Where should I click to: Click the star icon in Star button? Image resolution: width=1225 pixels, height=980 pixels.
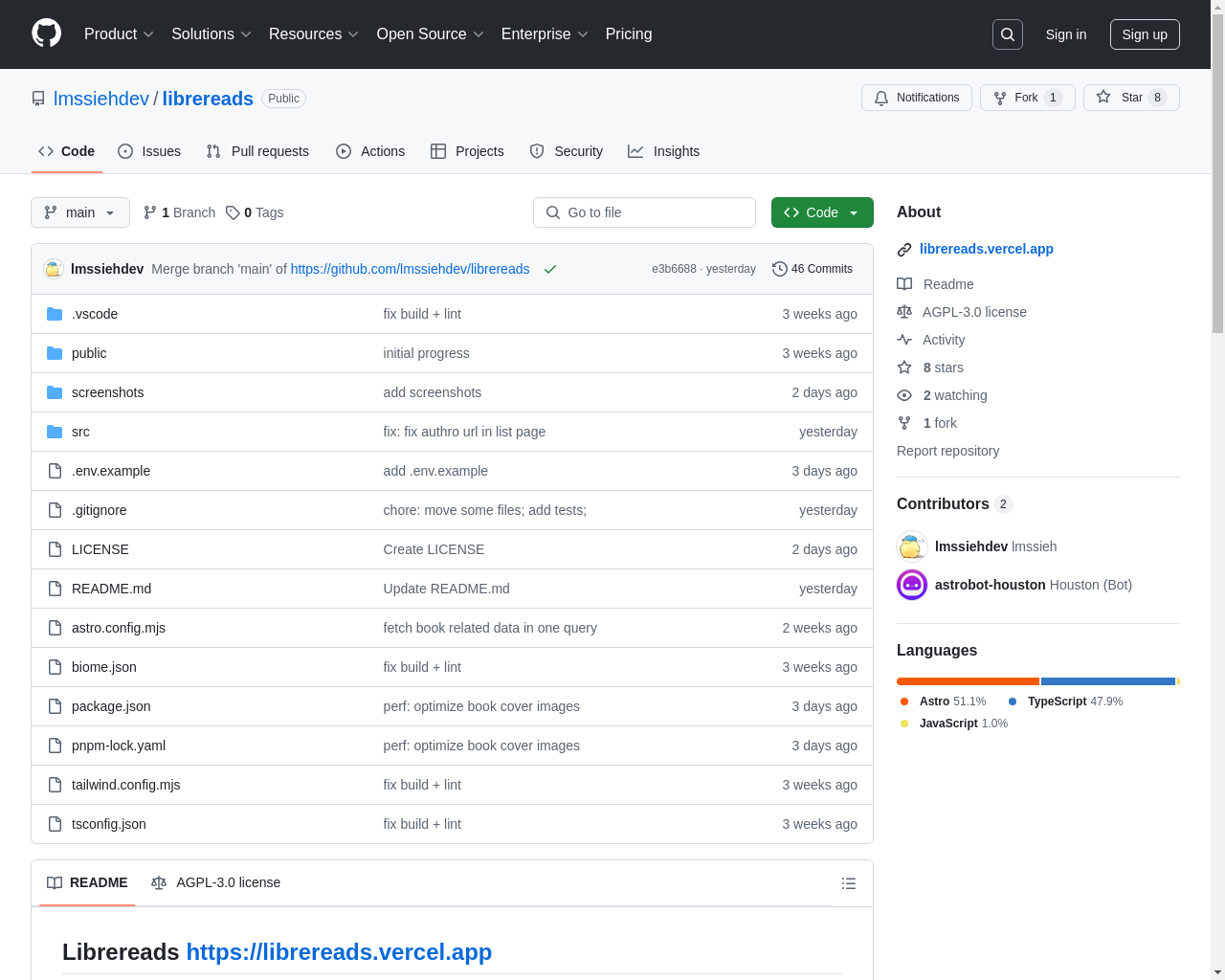[1103, 97]
